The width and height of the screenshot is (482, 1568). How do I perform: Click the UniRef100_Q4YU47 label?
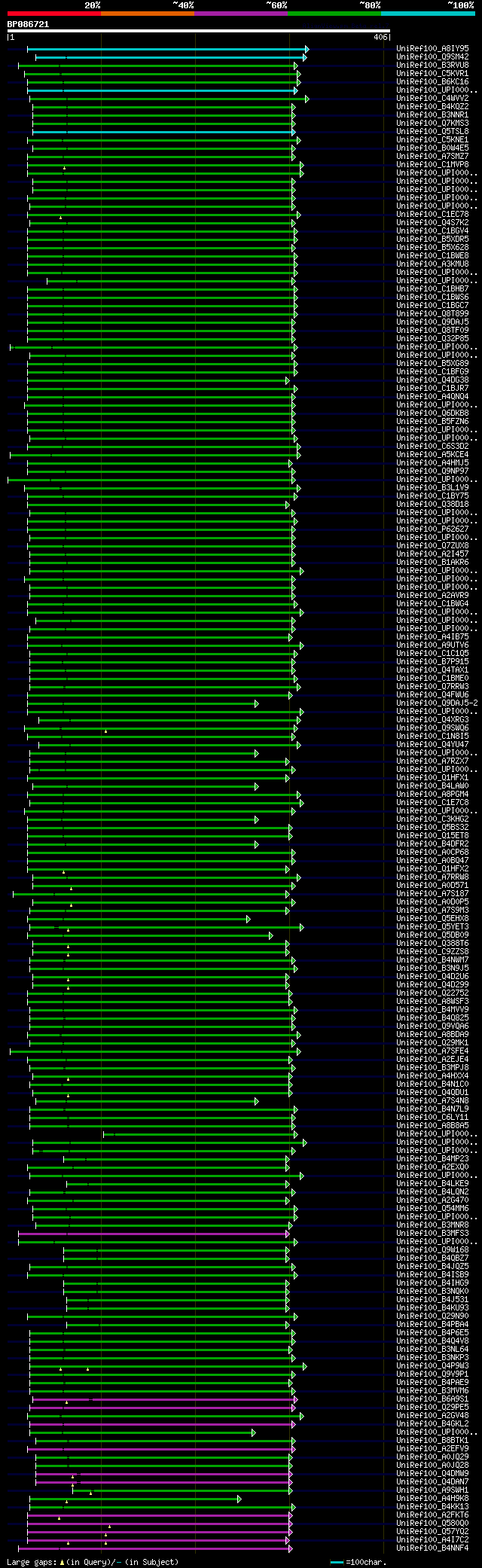432,744
